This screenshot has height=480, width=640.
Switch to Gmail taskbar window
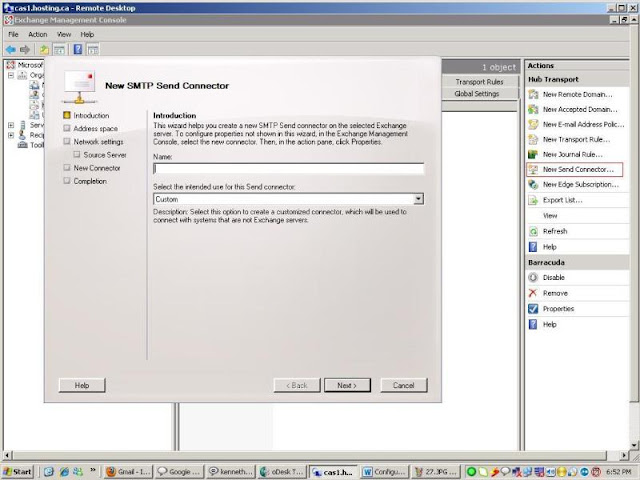[x=128, y=472]
